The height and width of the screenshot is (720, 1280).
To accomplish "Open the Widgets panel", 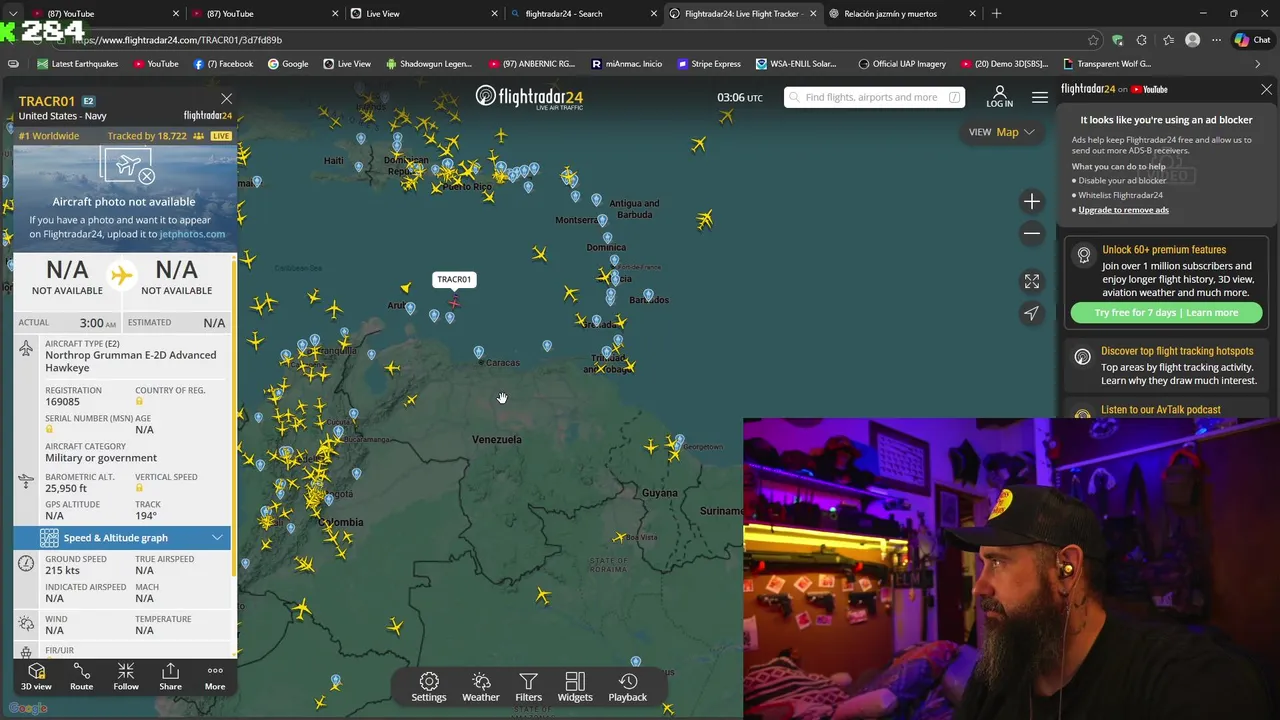I will [575, 687].
